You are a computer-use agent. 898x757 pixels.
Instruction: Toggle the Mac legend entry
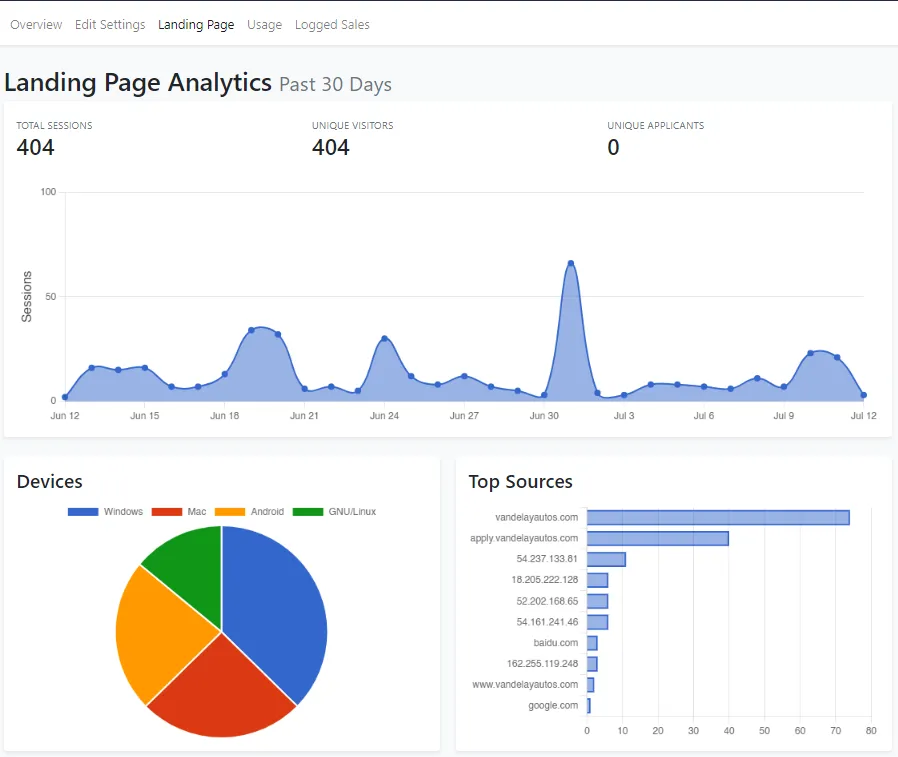(x=179, y=512)
